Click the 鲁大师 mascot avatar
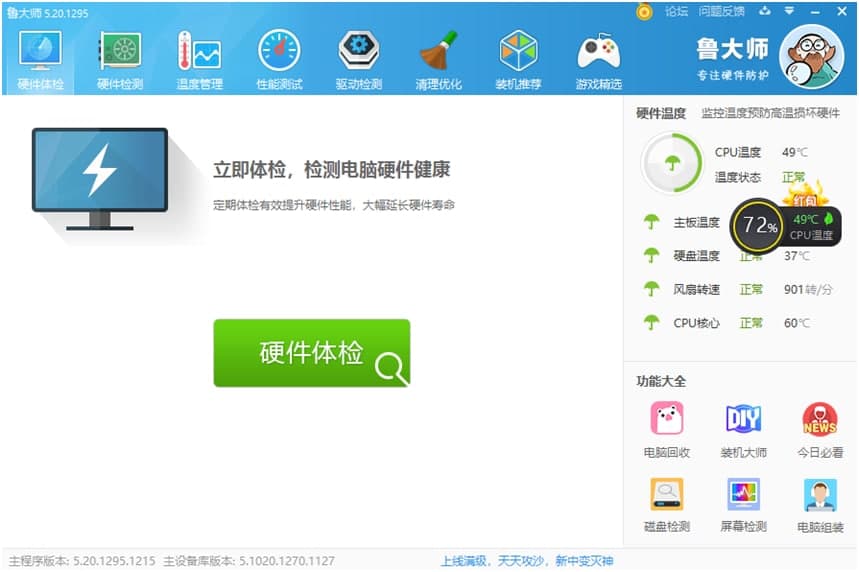Image resolution: width=859 pixels, height=572 pixels. pyautogui.click(x=812, y=57)
